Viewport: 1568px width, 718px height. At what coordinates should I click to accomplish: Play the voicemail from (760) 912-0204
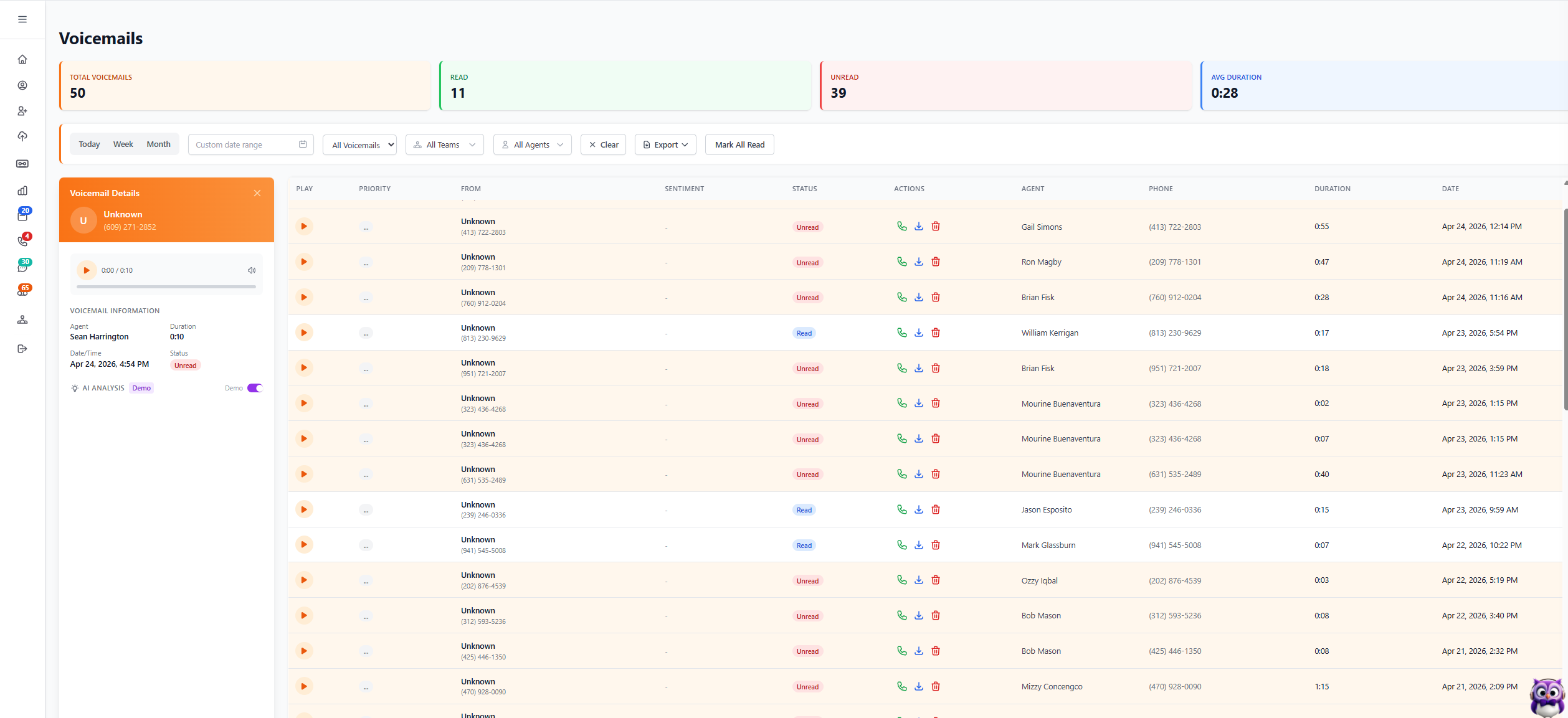pos(304,297)
